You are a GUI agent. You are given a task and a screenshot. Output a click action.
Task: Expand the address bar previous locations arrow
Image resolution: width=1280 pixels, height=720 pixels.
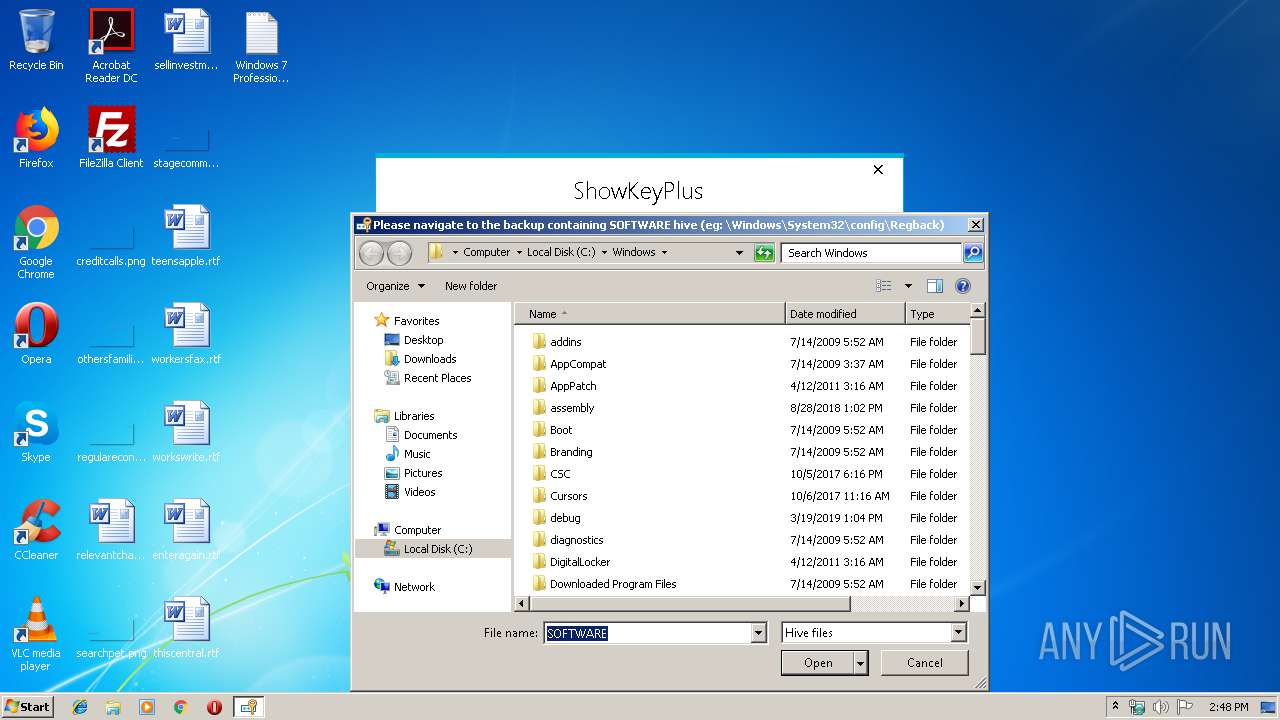coord(740,253)
